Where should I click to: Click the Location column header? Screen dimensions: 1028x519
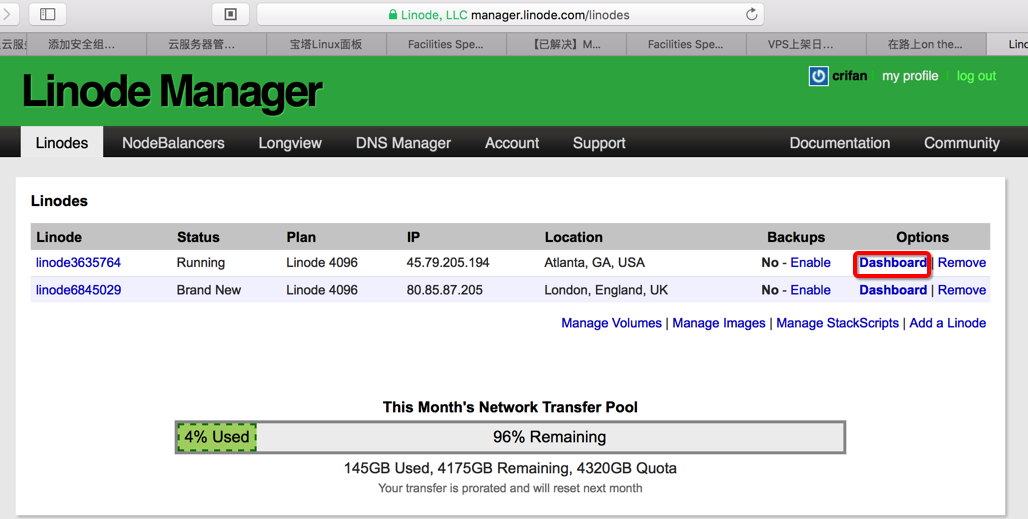[x=574, y=237]
